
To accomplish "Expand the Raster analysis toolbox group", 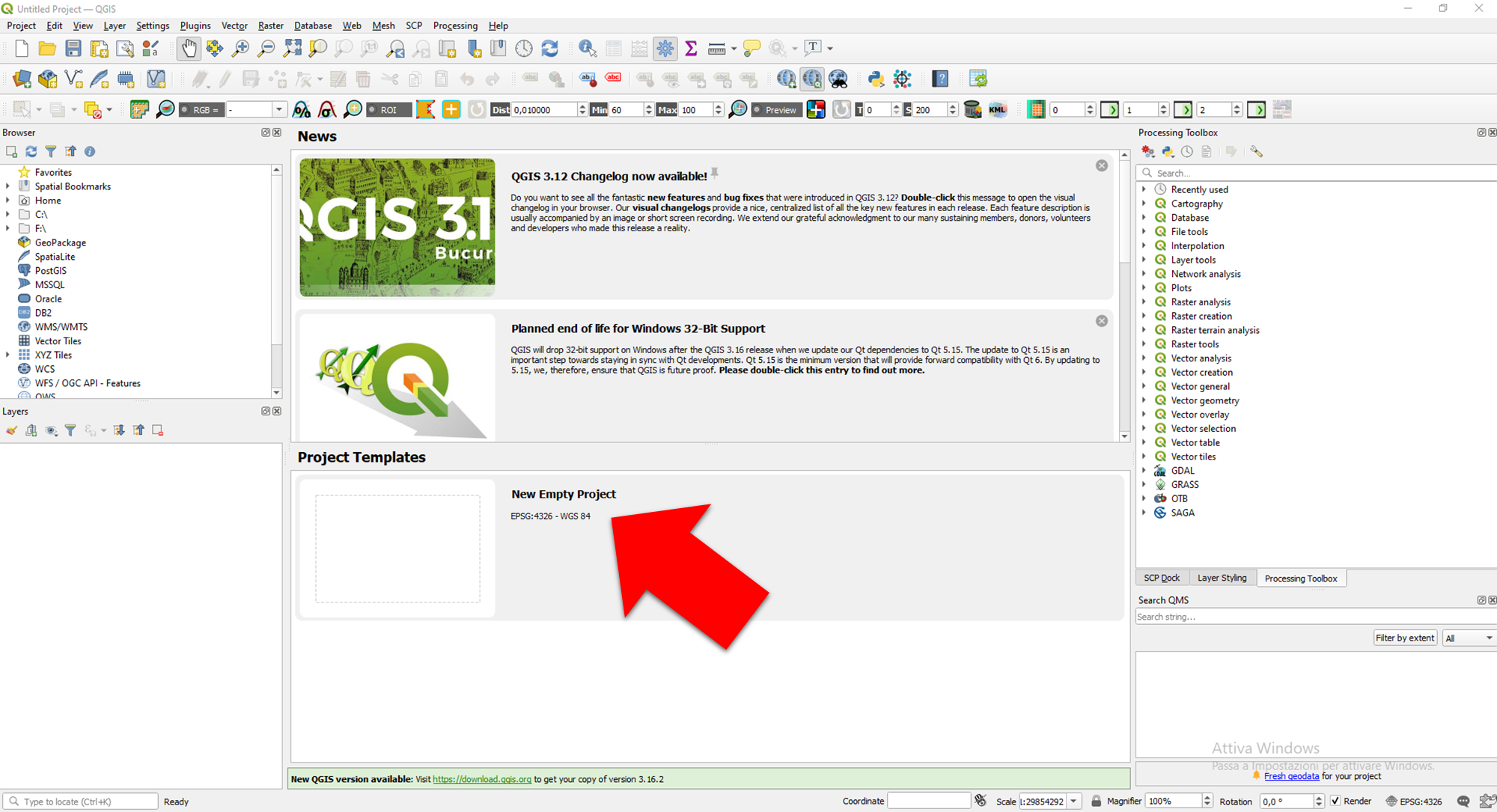I will pos(1144,302).
